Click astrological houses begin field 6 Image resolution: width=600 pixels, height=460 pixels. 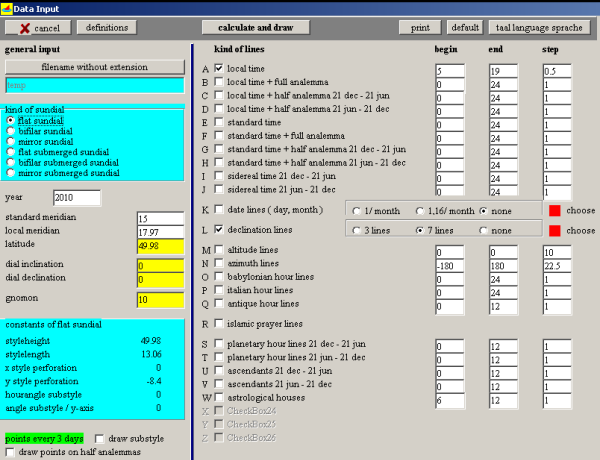pos(450,400)
